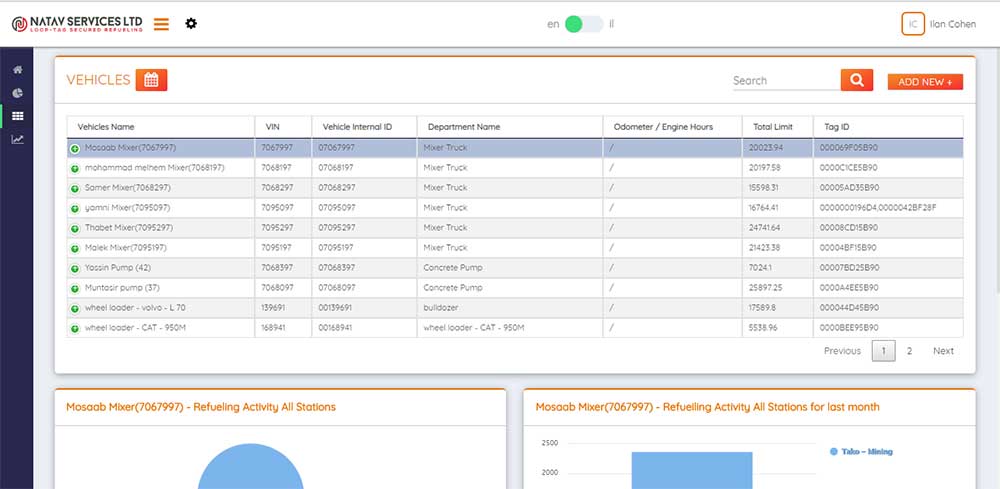Click tag ID cell 0000BEE95B90
1000x489 pixels.
pyautogui.click(x=888, y=328)
